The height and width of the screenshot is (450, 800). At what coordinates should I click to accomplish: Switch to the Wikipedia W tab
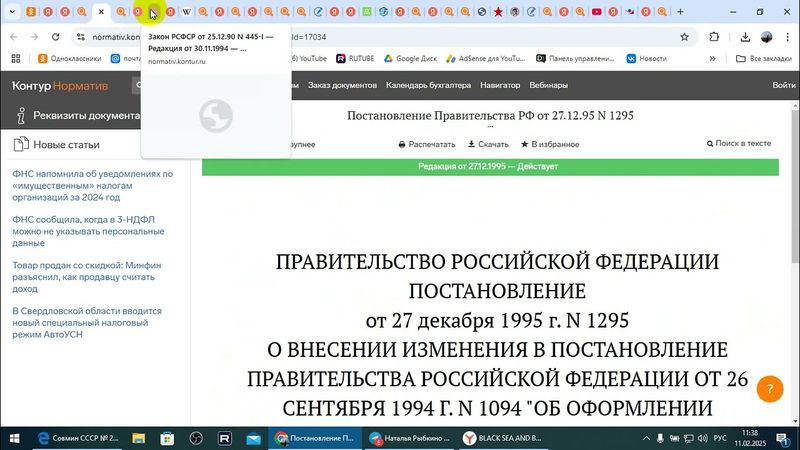(187, 11)
